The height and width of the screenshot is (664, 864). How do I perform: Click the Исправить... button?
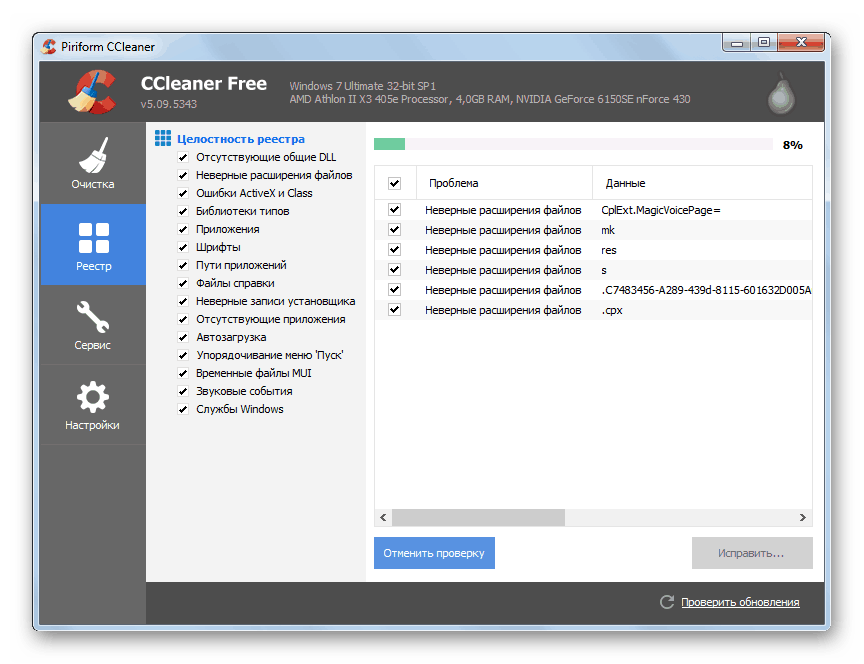[x=752, y=553]
